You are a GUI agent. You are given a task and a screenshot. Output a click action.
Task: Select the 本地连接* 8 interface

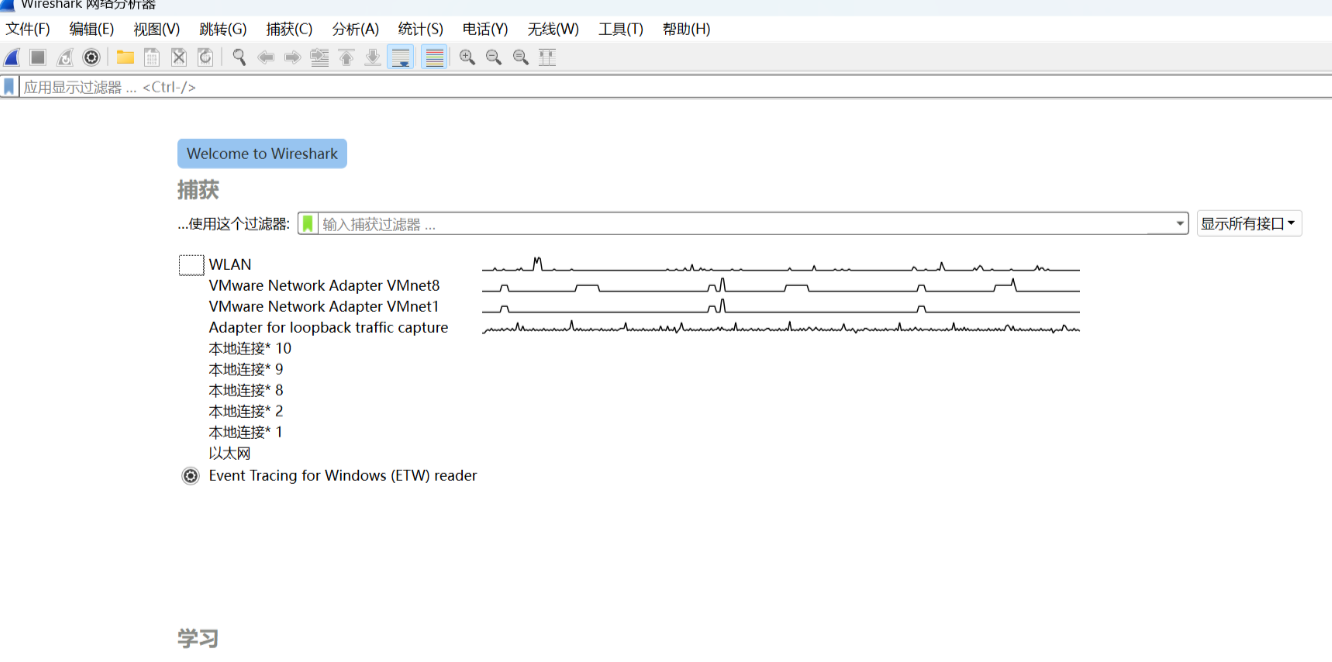(x=246, y=391)
